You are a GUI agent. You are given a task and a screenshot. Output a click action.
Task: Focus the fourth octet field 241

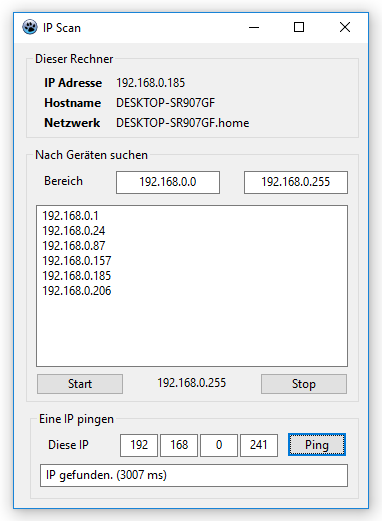point(259,445)
